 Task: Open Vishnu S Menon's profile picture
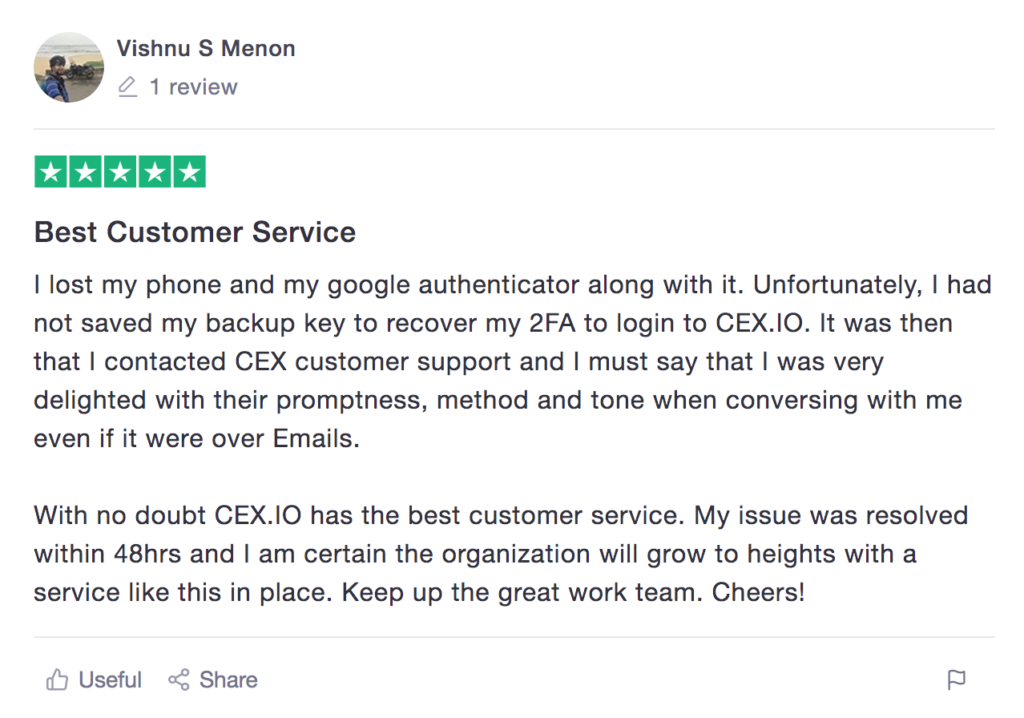coord(69,67)
